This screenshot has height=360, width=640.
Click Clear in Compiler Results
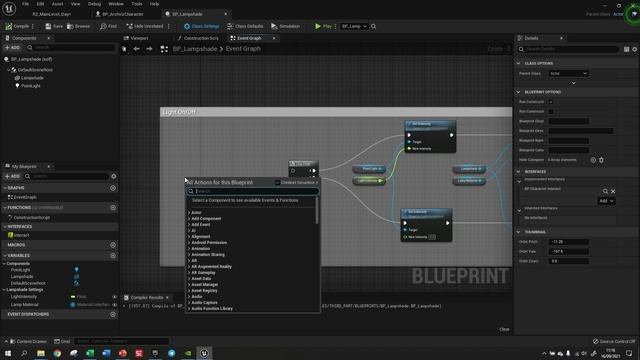pos(504,329)
